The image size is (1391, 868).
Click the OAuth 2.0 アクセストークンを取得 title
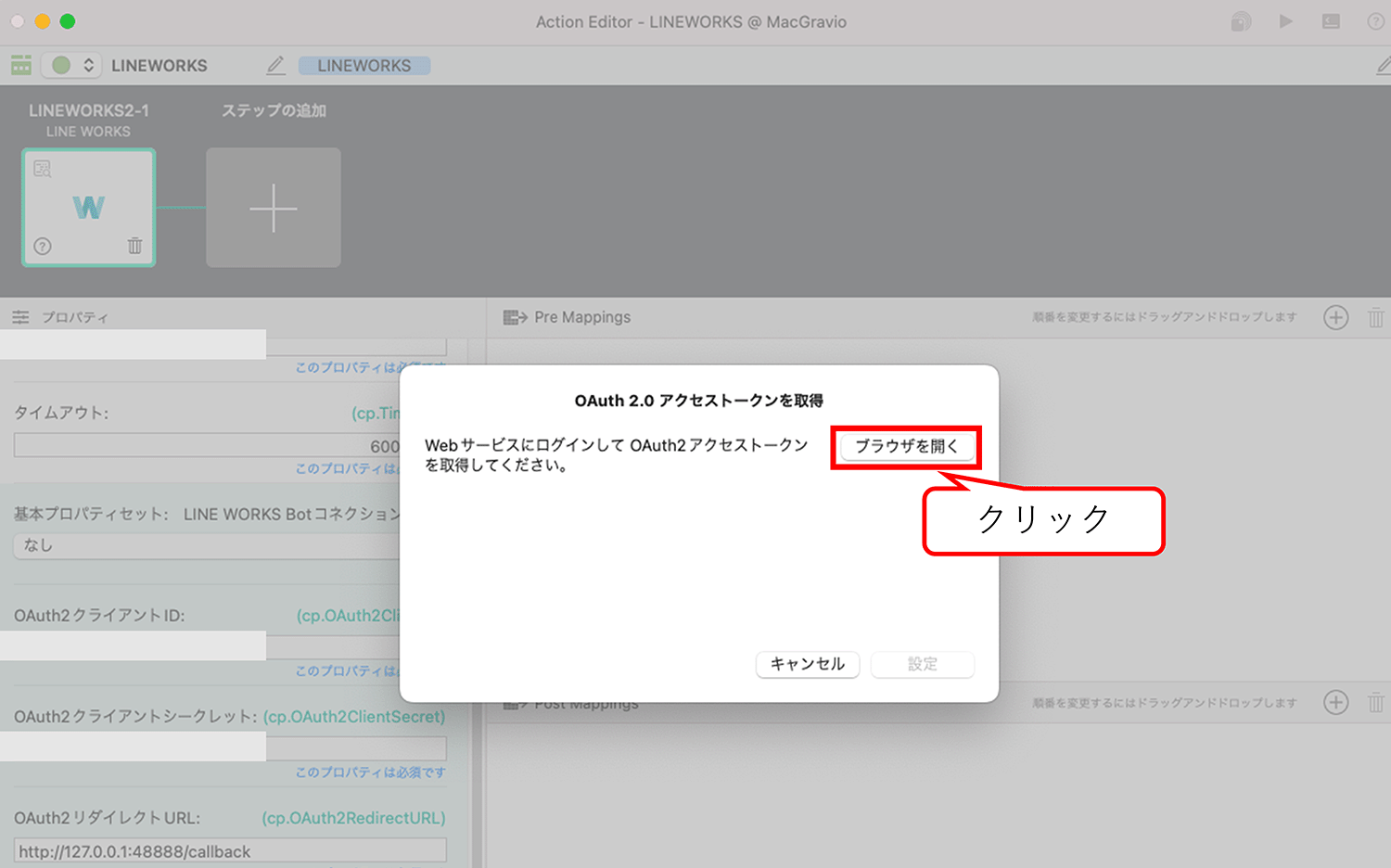tap(699, 401)
